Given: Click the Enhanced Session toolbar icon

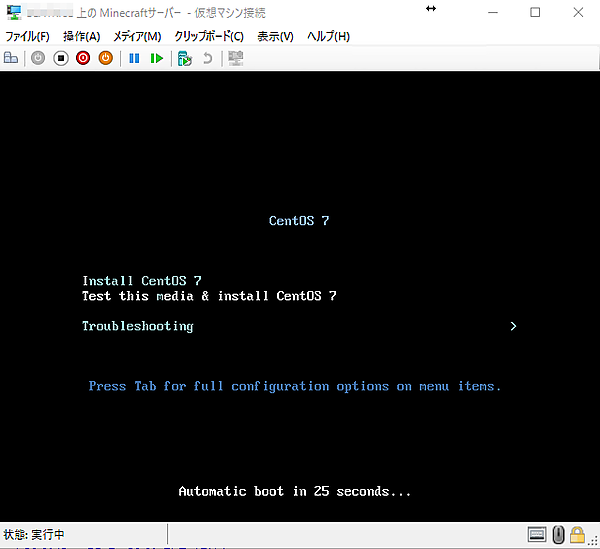Looking at the screenshot, I should 235,58.
